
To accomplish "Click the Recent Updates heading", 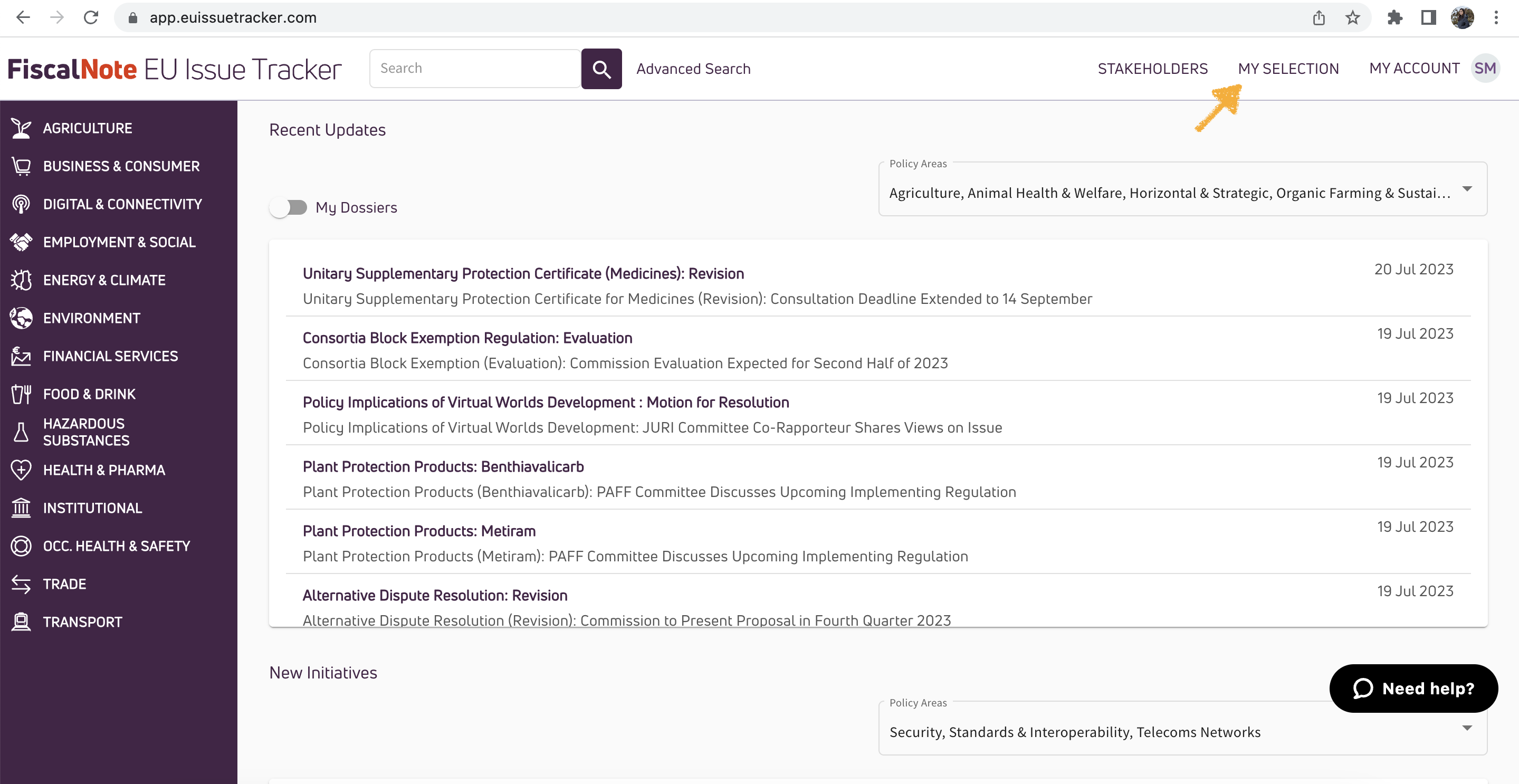I will click(x=327, y=130).
